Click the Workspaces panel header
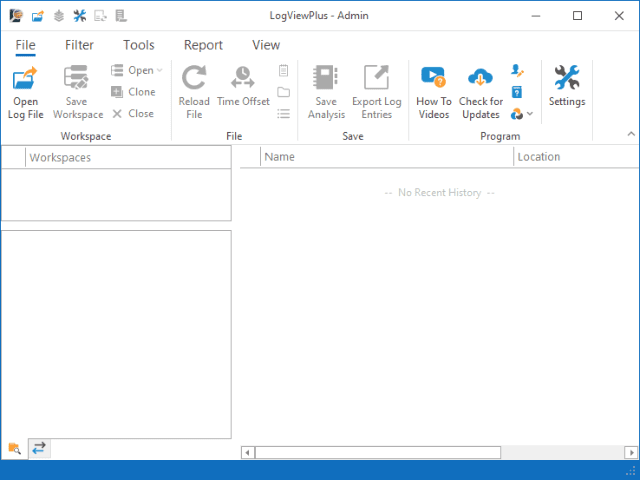 [x=127, y=157]
